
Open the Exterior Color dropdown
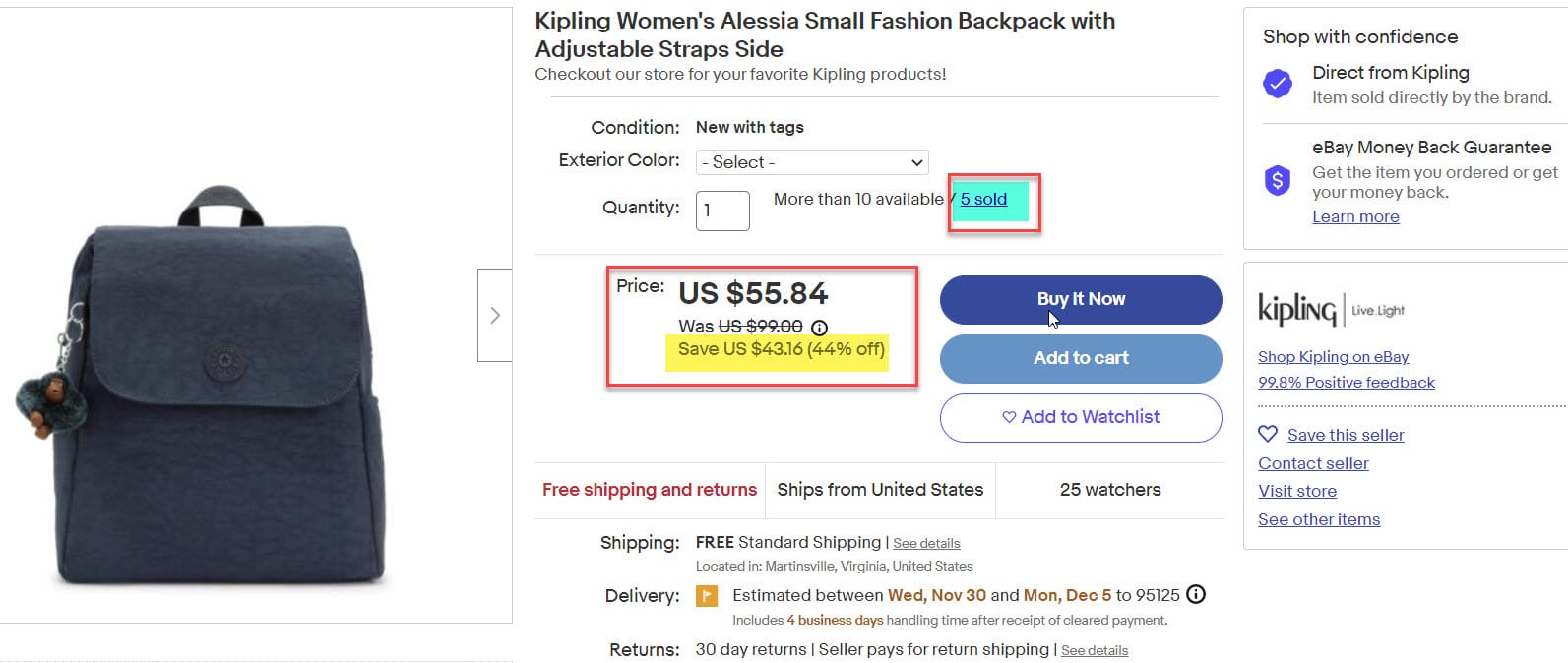812,162
